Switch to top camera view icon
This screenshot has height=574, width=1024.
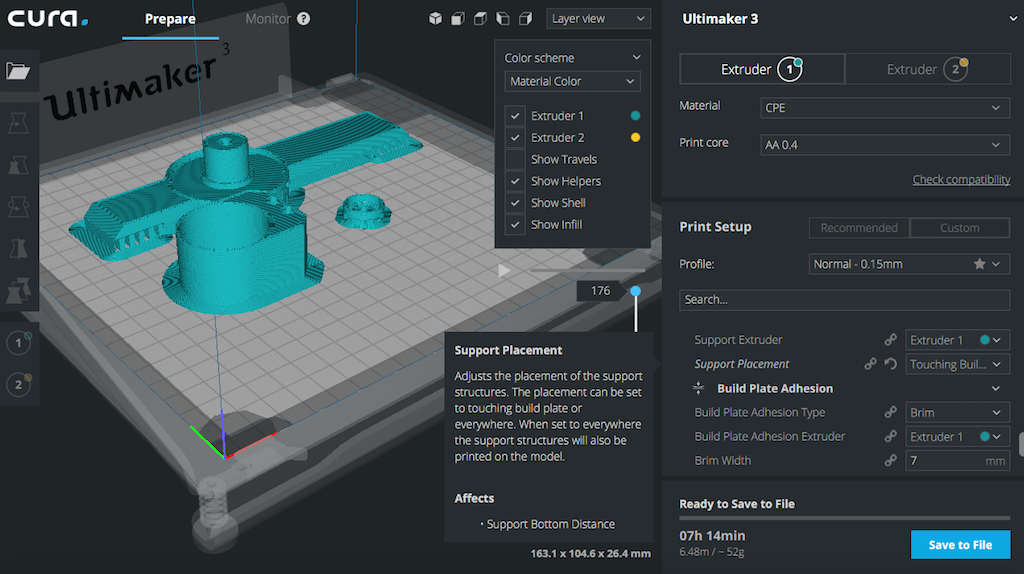point(480,19)
